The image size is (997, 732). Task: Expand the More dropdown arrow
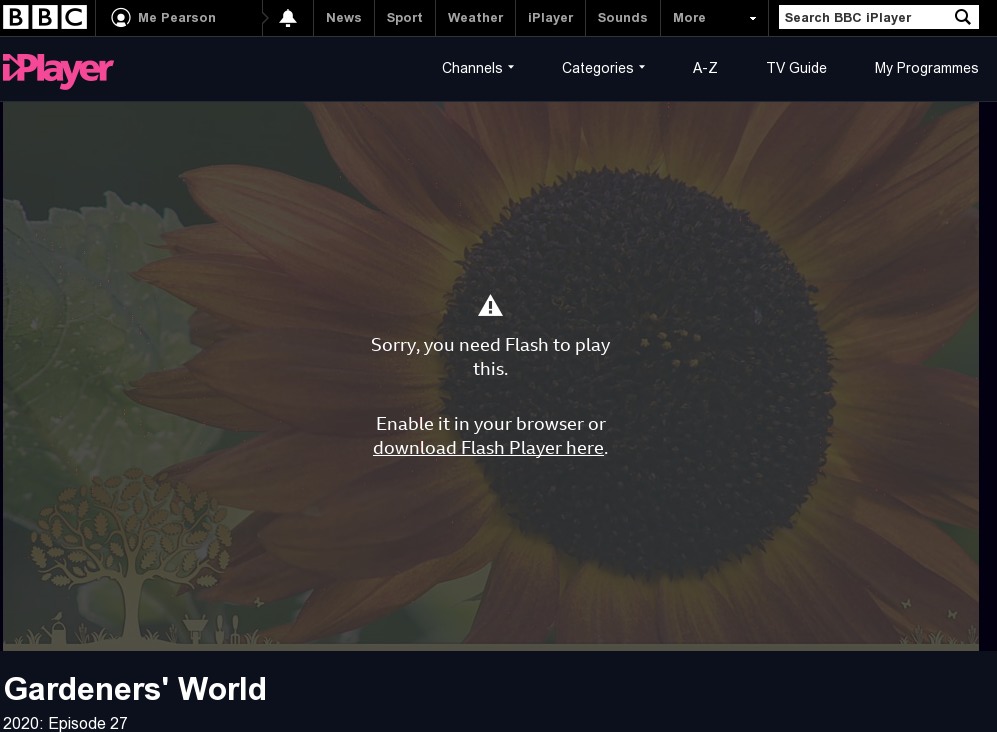pos(753,18)
